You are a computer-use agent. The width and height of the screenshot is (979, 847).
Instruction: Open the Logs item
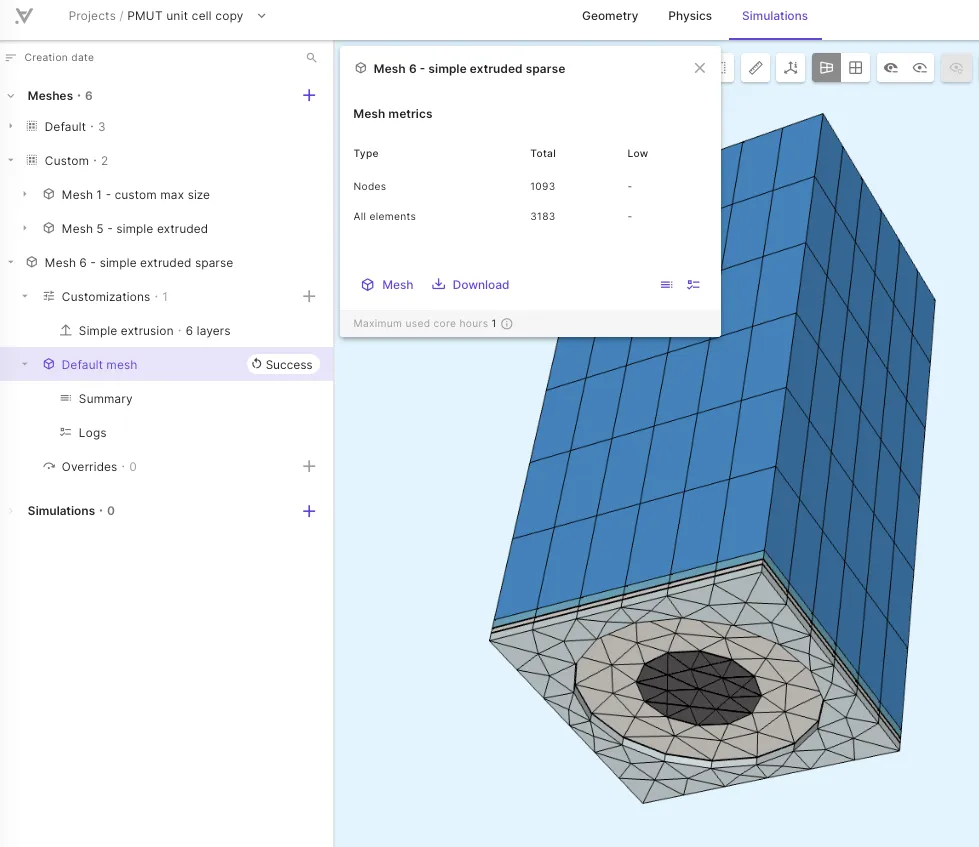coord(92,433)
